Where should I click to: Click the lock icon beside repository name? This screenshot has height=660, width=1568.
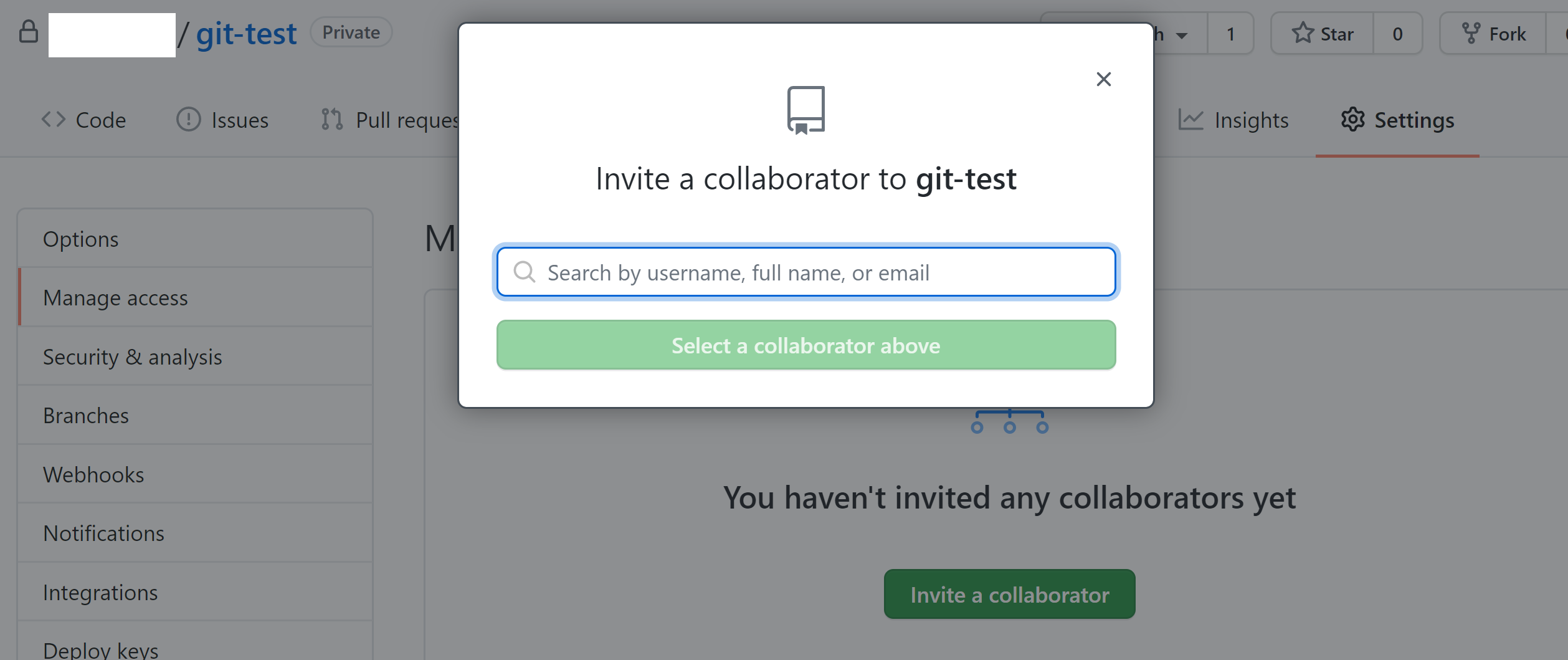(x=29, y=32)
